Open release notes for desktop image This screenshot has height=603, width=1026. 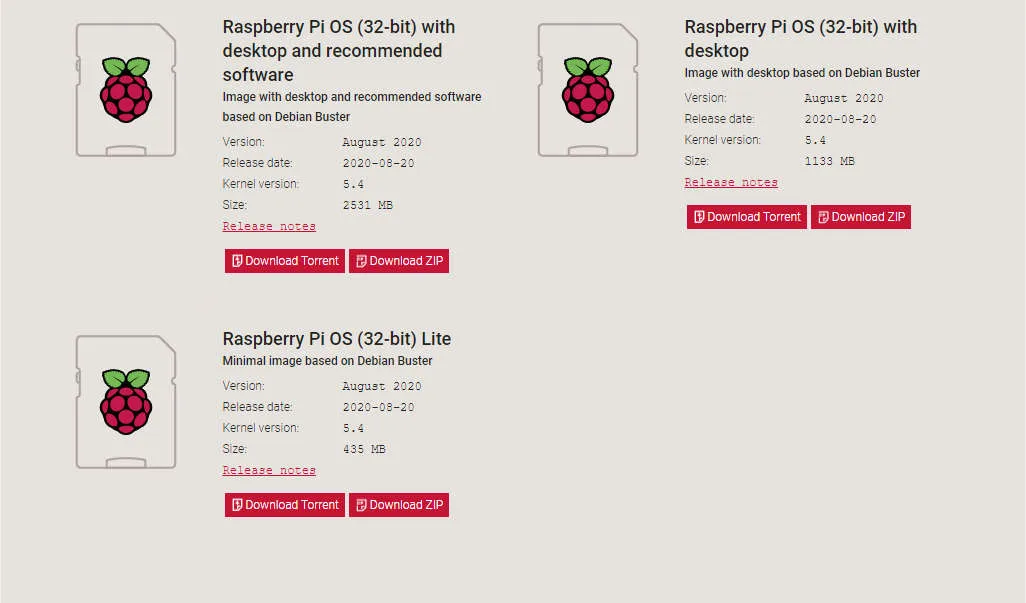click(x=731, y=182)
